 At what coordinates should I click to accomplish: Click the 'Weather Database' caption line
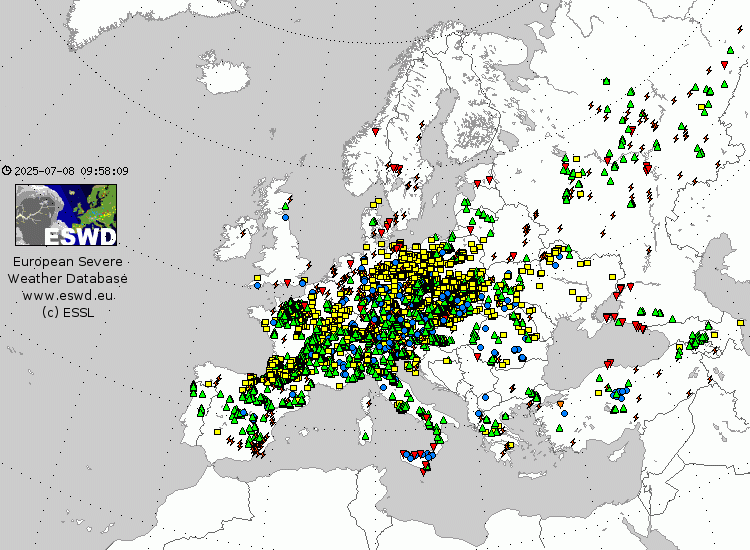(x=67, y=278)
